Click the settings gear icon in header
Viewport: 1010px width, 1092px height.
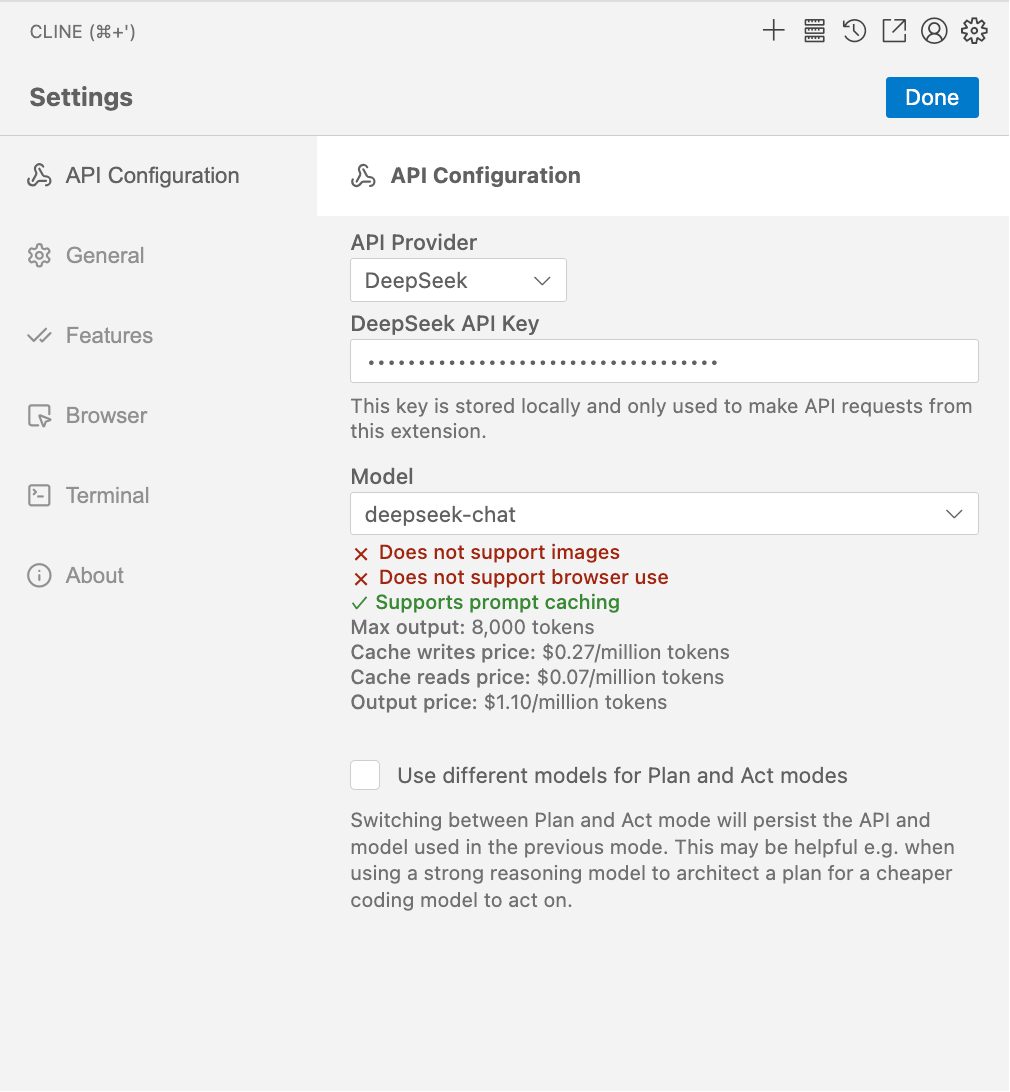[974, 31]
